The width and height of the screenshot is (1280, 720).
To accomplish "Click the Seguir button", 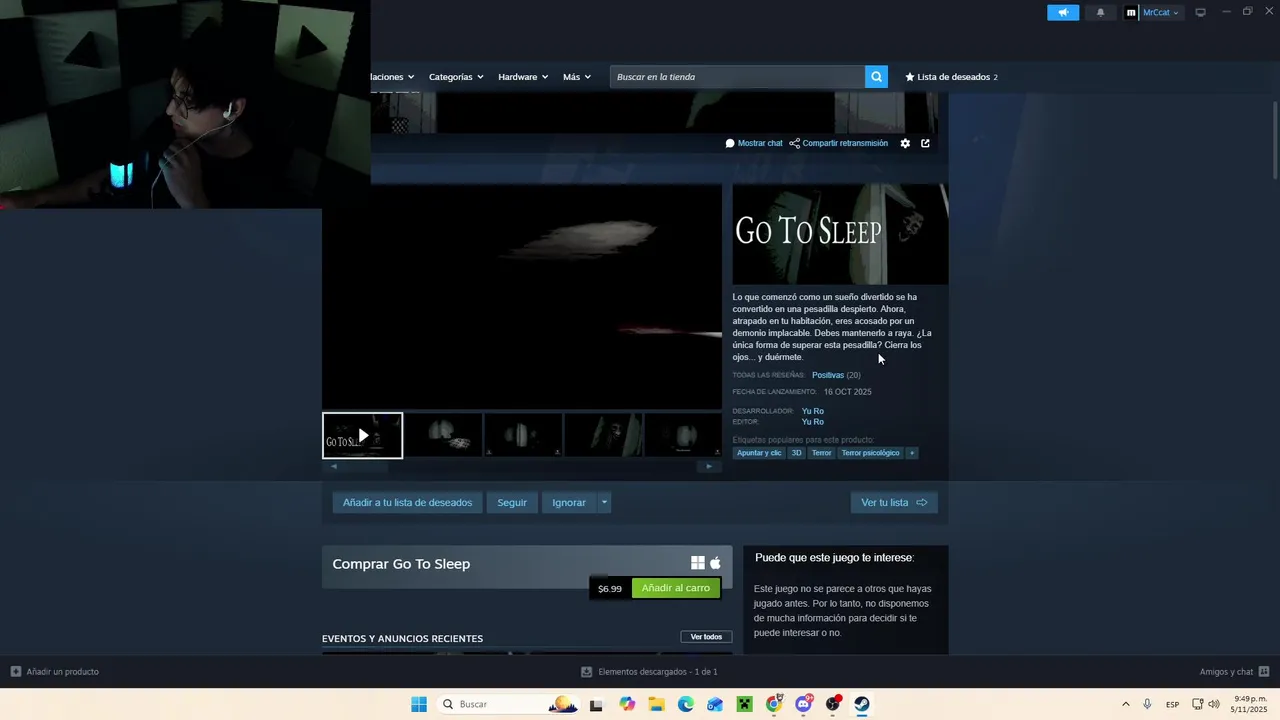I will [512, 502].
